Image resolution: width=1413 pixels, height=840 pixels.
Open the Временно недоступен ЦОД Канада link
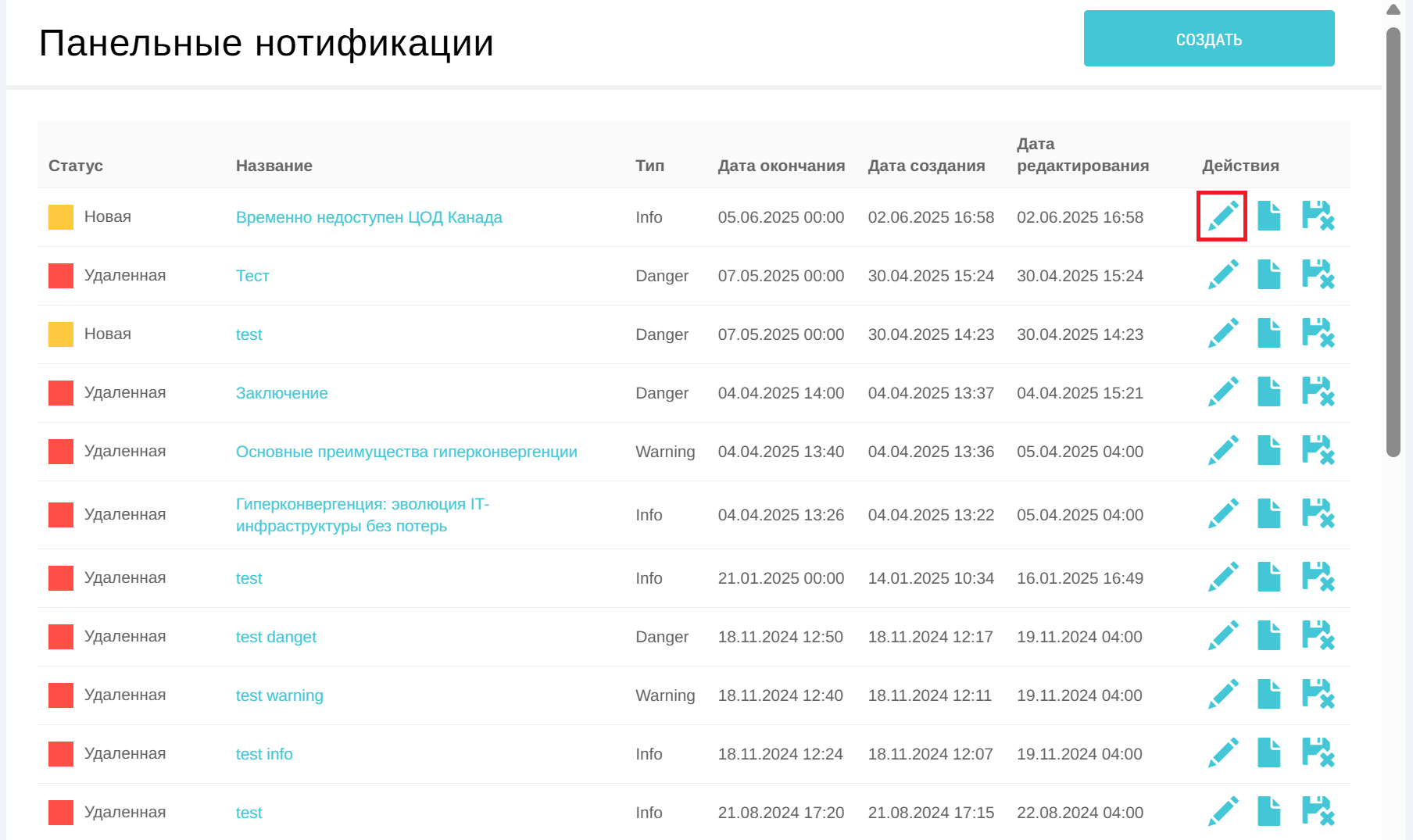click(x=369, y=217)
